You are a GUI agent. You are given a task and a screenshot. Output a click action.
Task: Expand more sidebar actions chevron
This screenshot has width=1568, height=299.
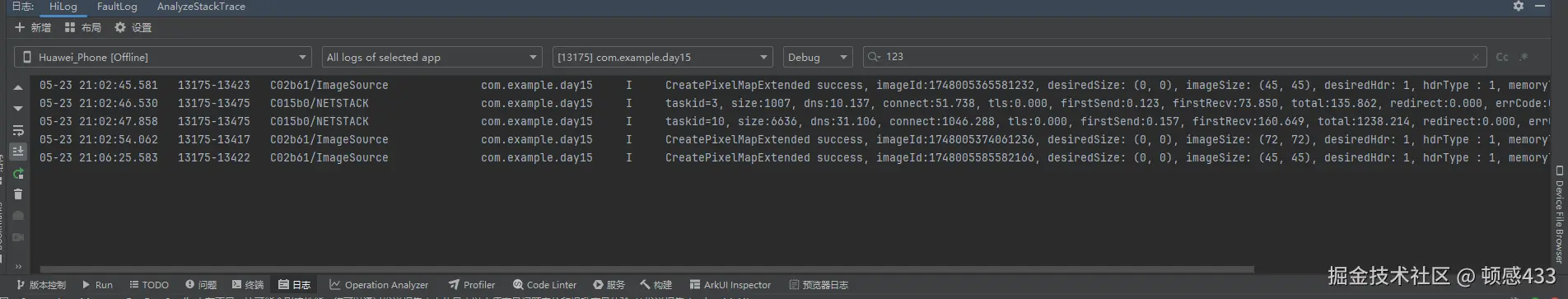pos(18,266)
